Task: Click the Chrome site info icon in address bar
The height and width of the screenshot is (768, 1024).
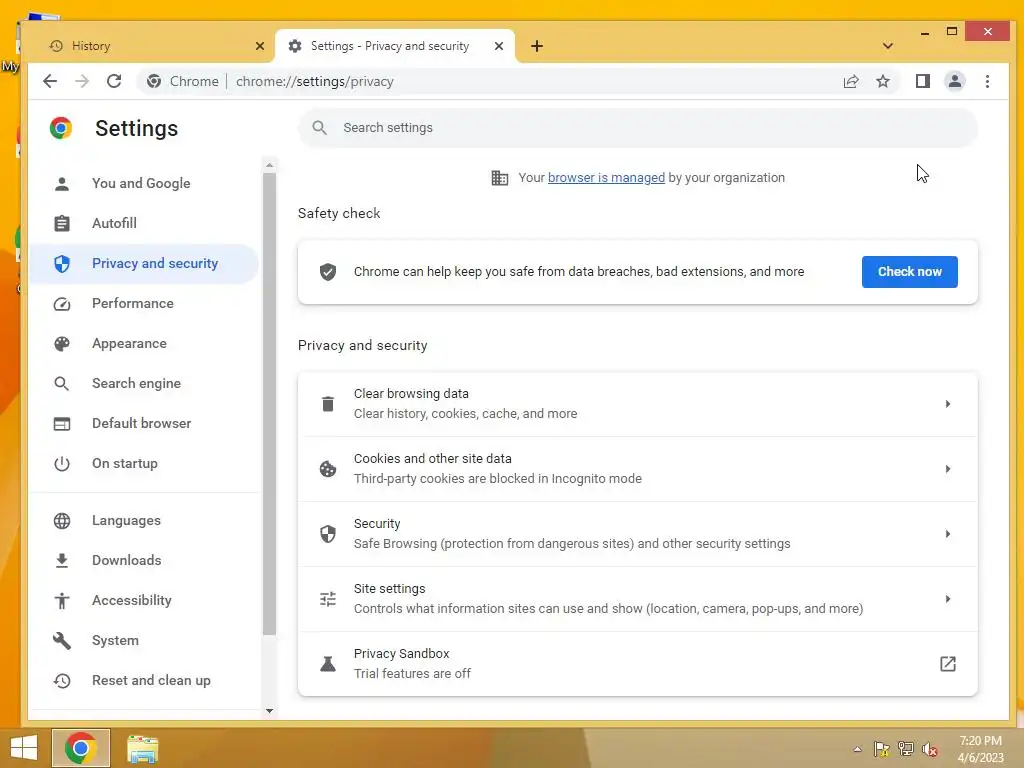Action: [154, 81]
